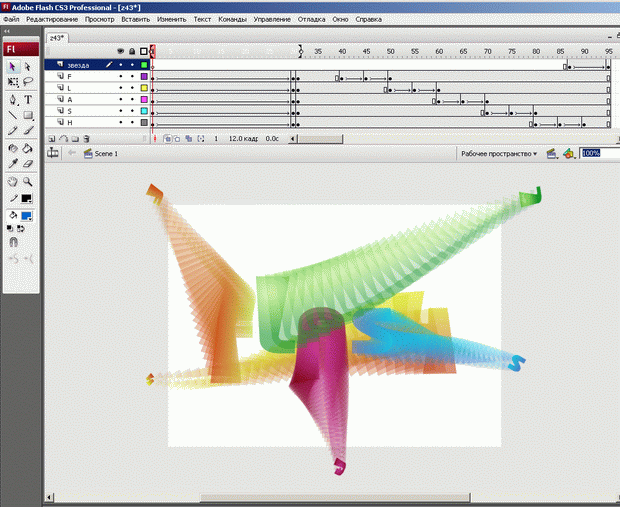This screenshot has height=507, width=620.
Task: Toggle visibility of all layers (eye header)
Action: 121,51
